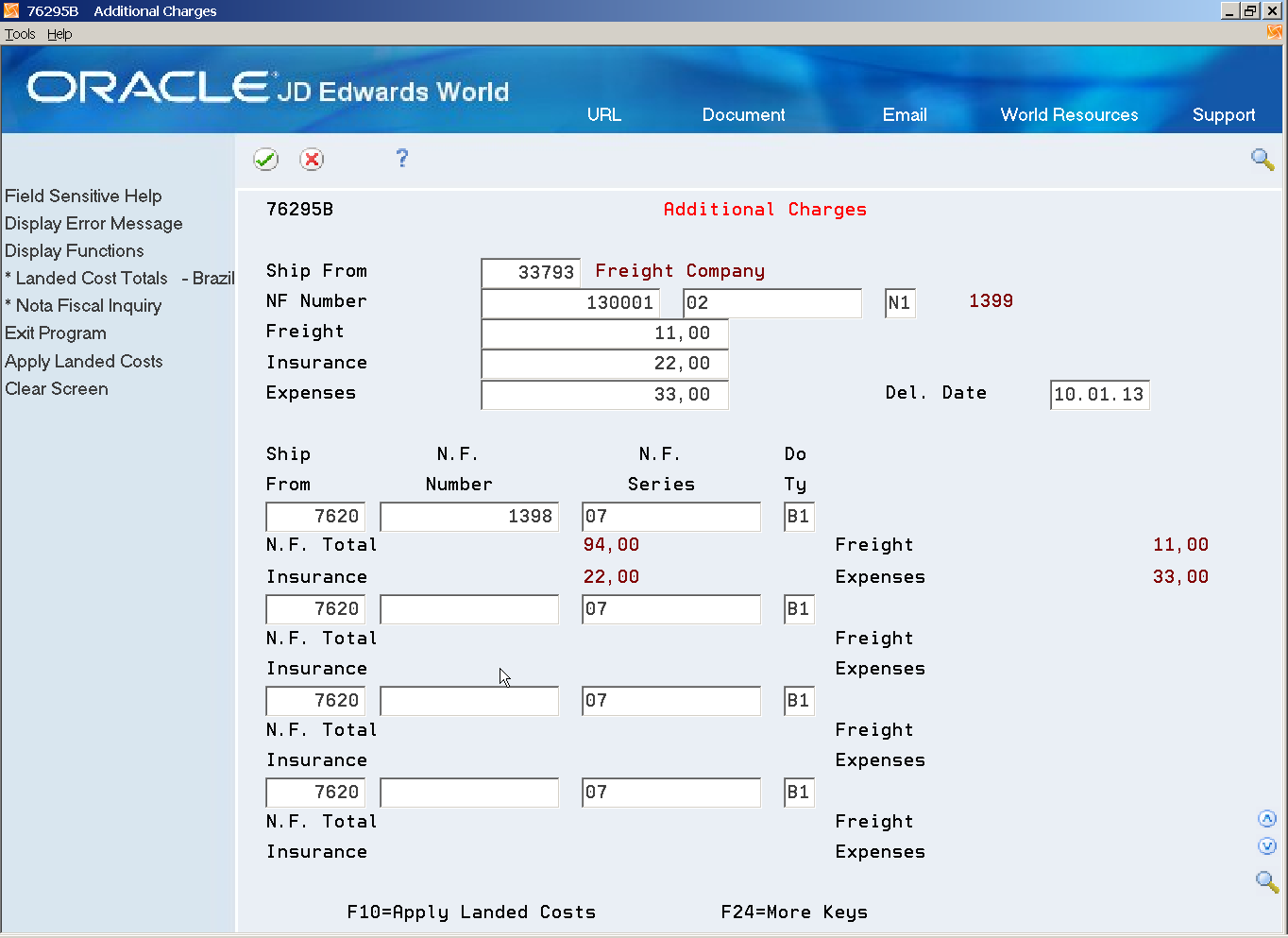Click the first row Freight value 11,00
Image resolution: width=1288 pixels, height=938 pixels.
point(1180,544)
